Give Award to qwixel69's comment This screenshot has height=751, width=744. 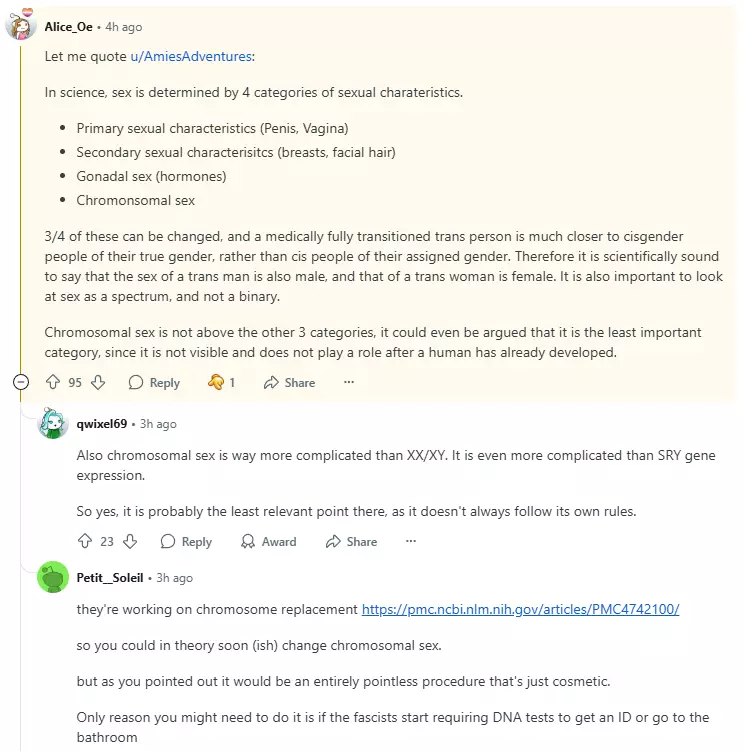[x=268, y=541]
